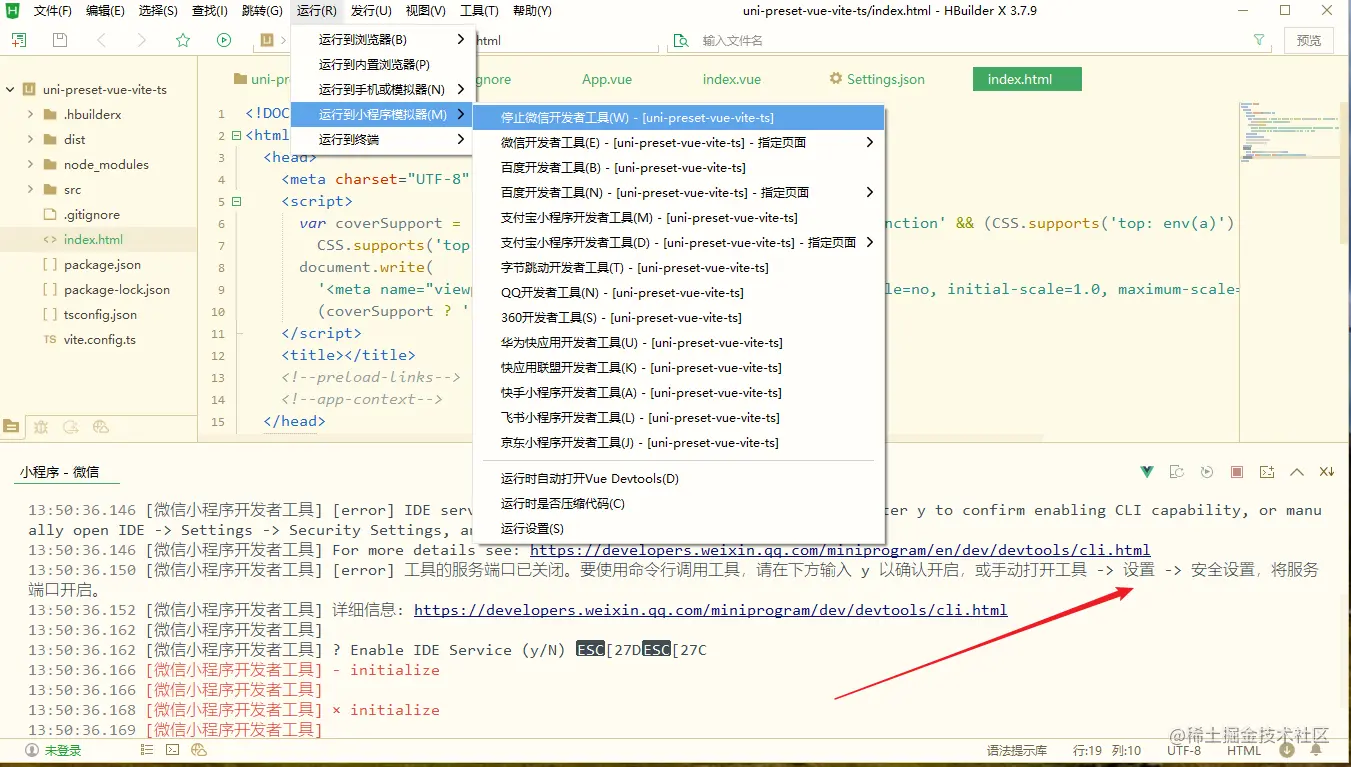Expand the .hbuilderx folder

click(x=31, y=115)
